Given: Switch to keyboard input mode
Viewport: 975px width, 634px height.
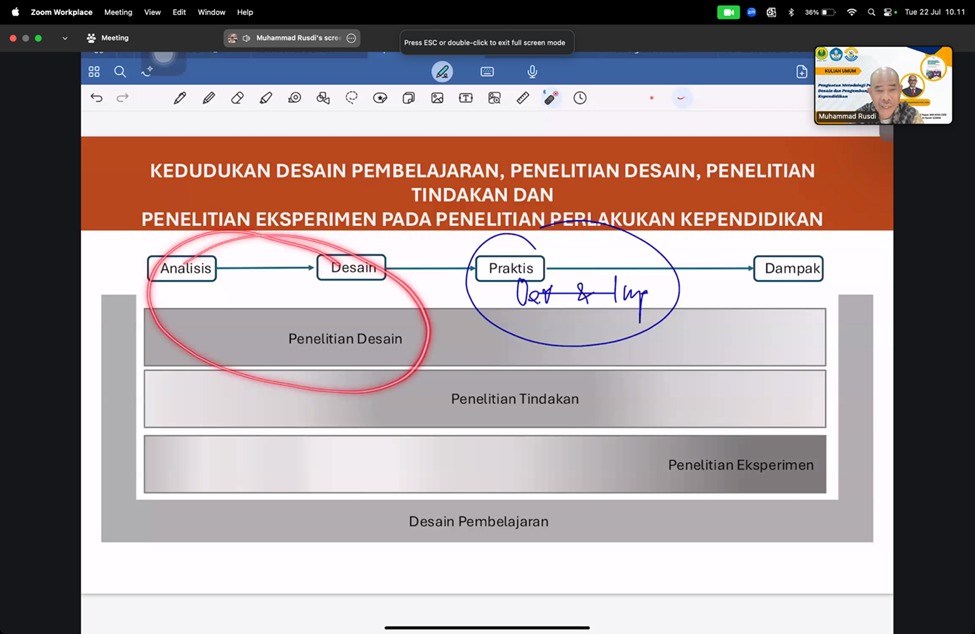Looking at the screenshot, I should point(487,72).
